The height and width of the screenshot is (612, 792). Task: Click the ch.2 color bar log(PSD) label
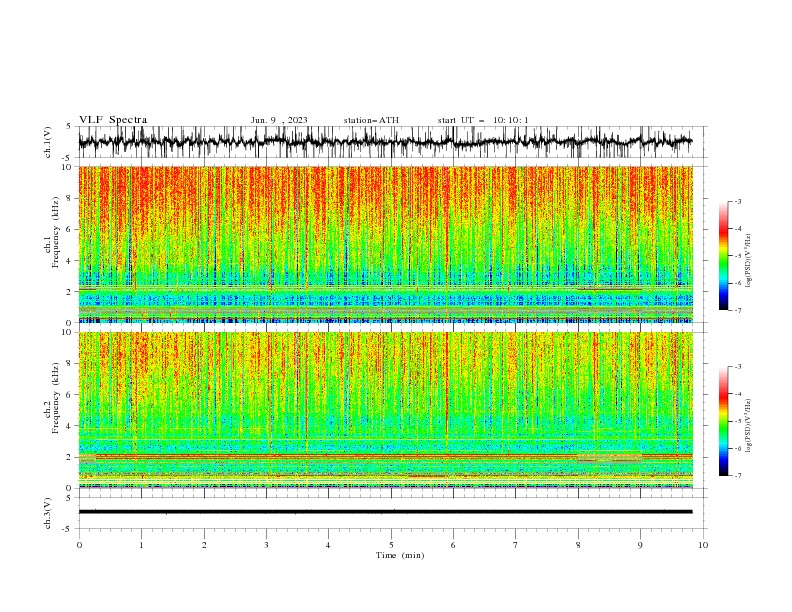(749, 426)
